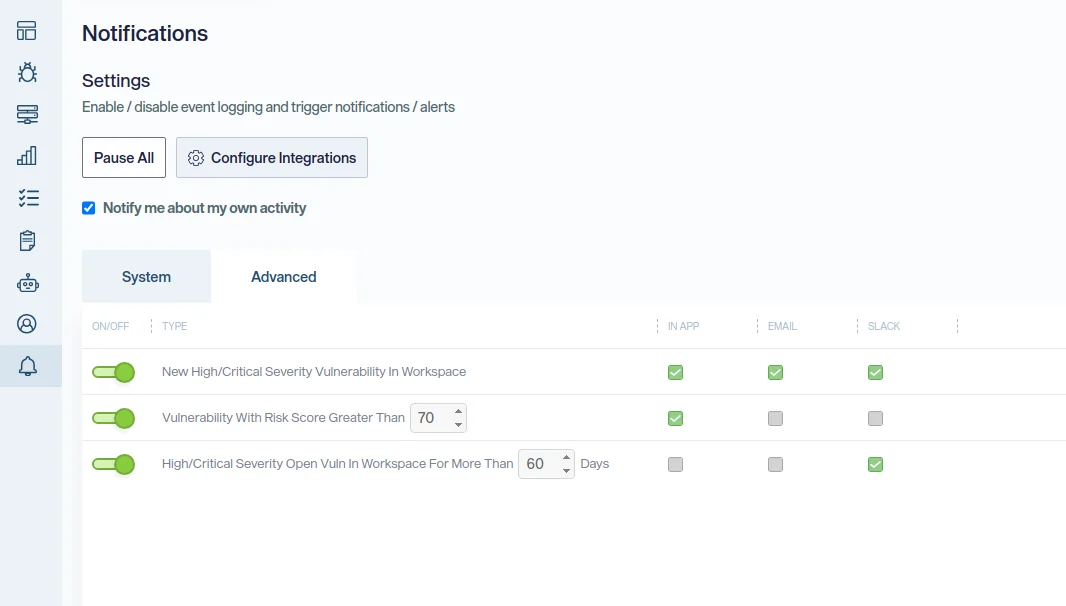Uncheck 'Notify me about my own activity'
This screenshot has width=1066, height=606.
(89, 208)
